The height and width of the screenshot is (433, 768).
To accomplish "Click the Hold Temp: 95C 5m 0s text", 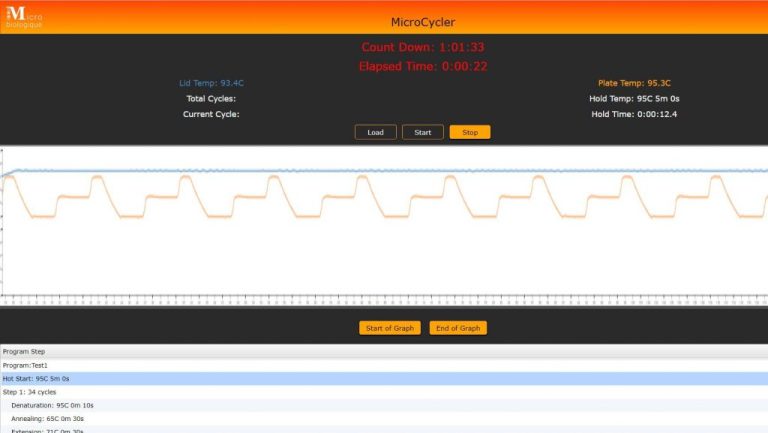I will pos(634,98).
